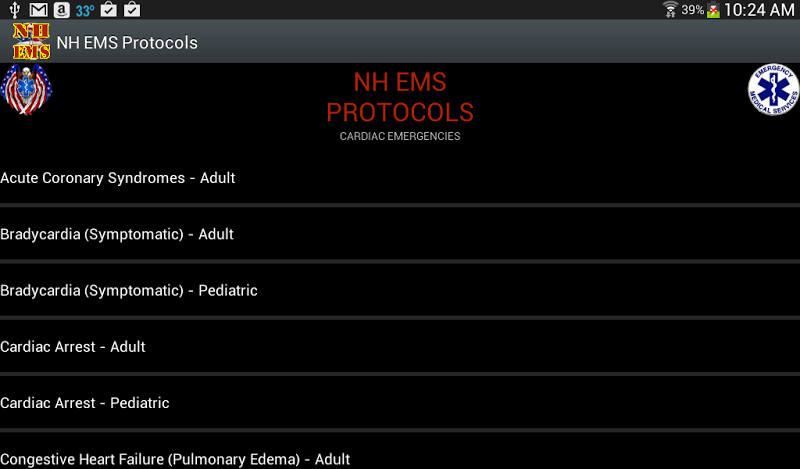Open Cardiac Arrest - Adult protocol
Image resolution: width=800 pixels, height=469 pixels.
(73, 347)
